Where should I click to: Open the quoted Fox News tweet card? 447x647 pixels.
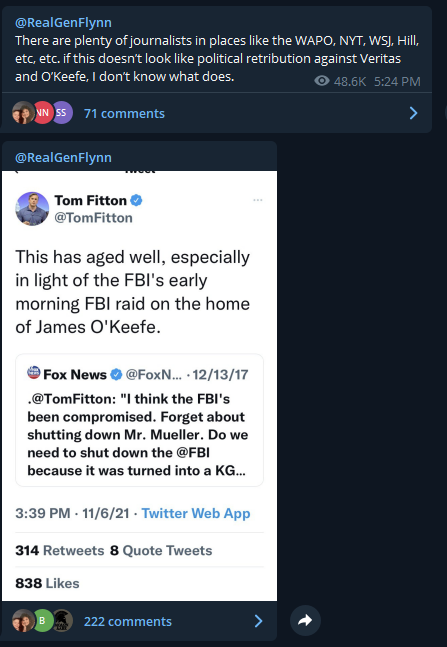(140, 420)
